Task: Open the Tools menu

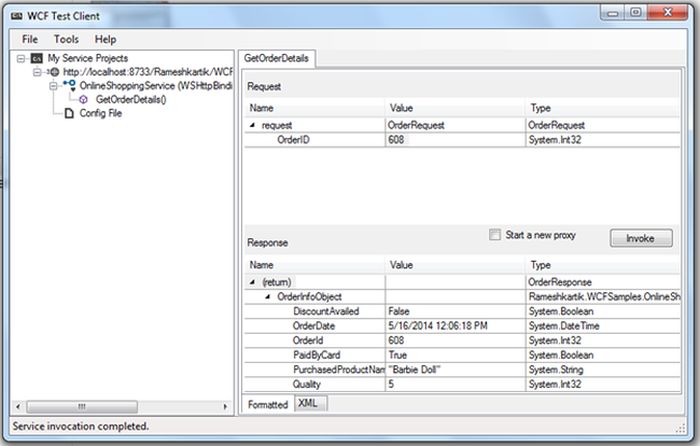Action: 66,39
